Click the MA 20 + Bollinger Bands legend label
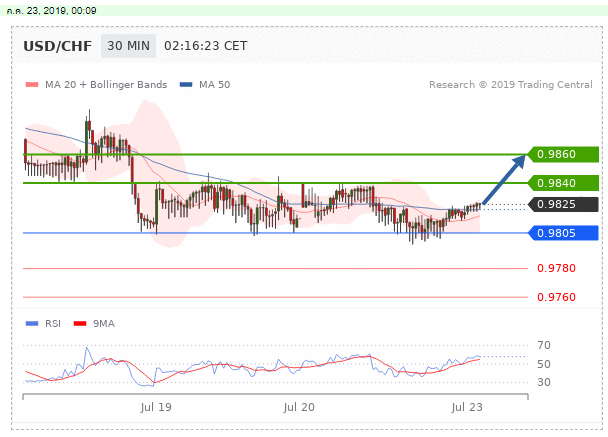Viewport: 608px width, 437px height. (x=106, y=85)
